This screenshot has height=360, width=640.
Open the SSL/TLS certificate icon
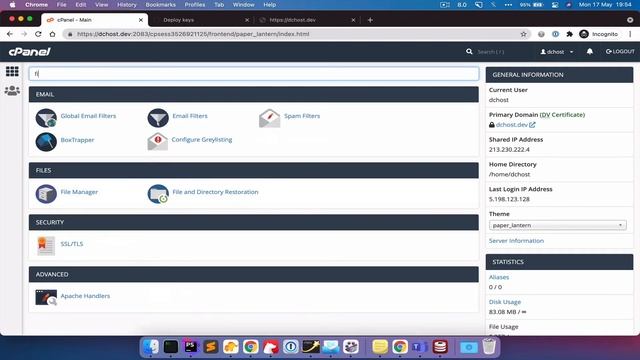click(46, 246)
